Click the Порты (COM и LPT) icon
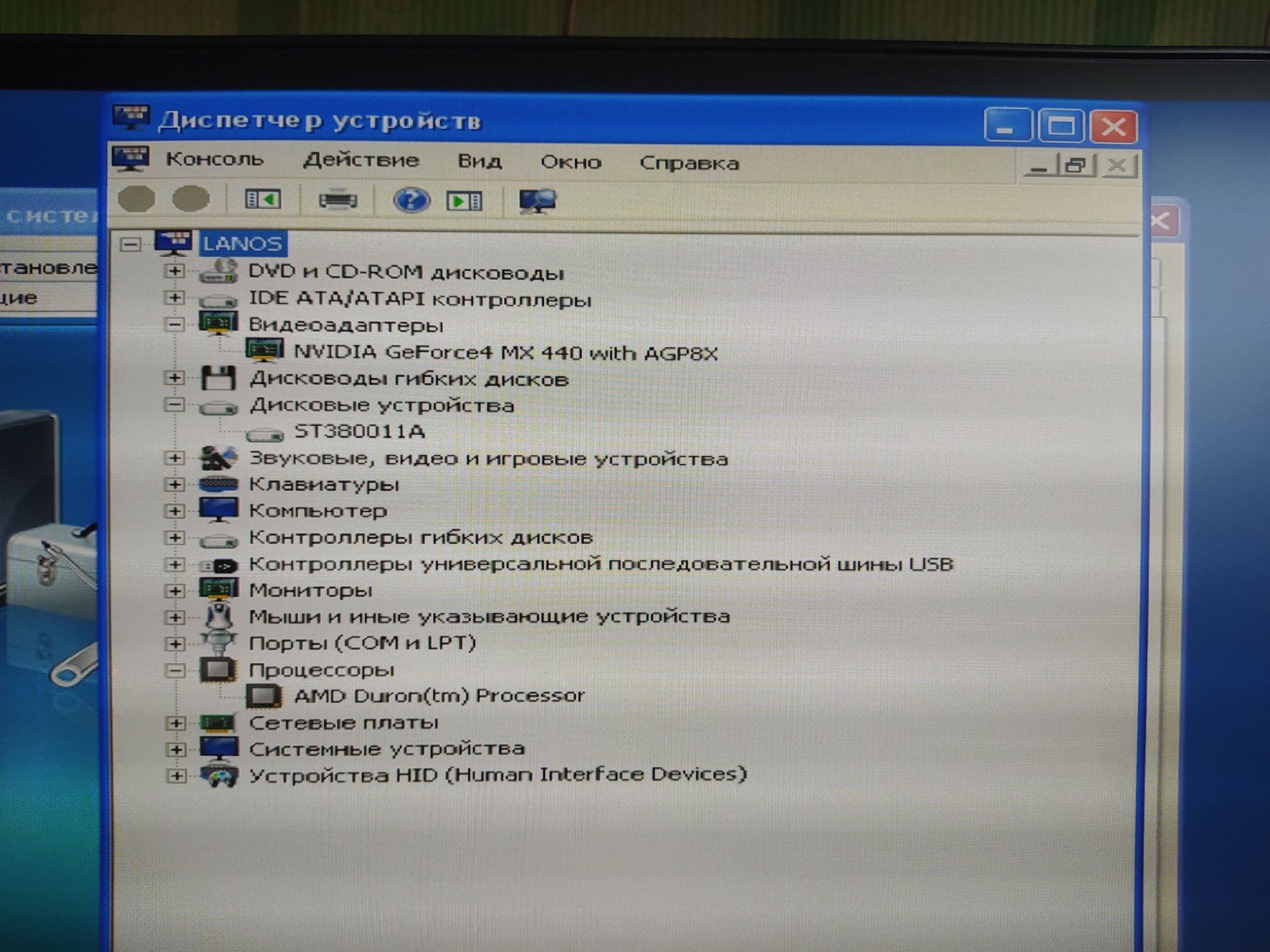Screen dimensions: 1270x952 [219, 643]
